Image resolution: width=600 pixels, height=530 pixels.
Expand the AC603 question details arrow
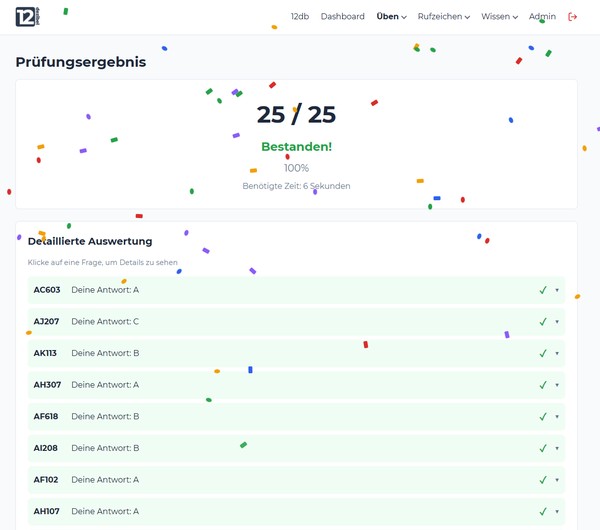click(557, 290)
